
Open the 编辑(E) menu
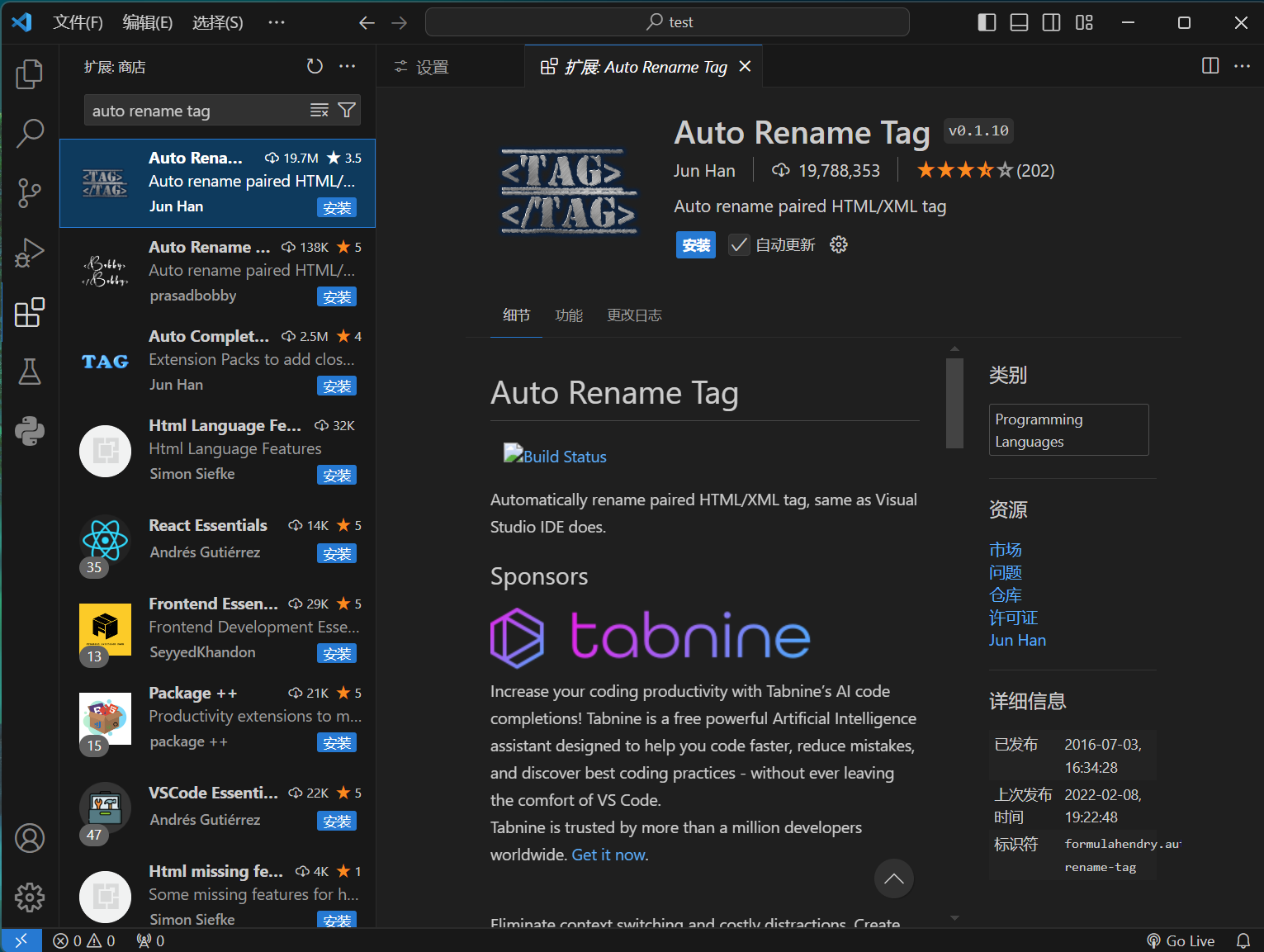pos(148,22)
